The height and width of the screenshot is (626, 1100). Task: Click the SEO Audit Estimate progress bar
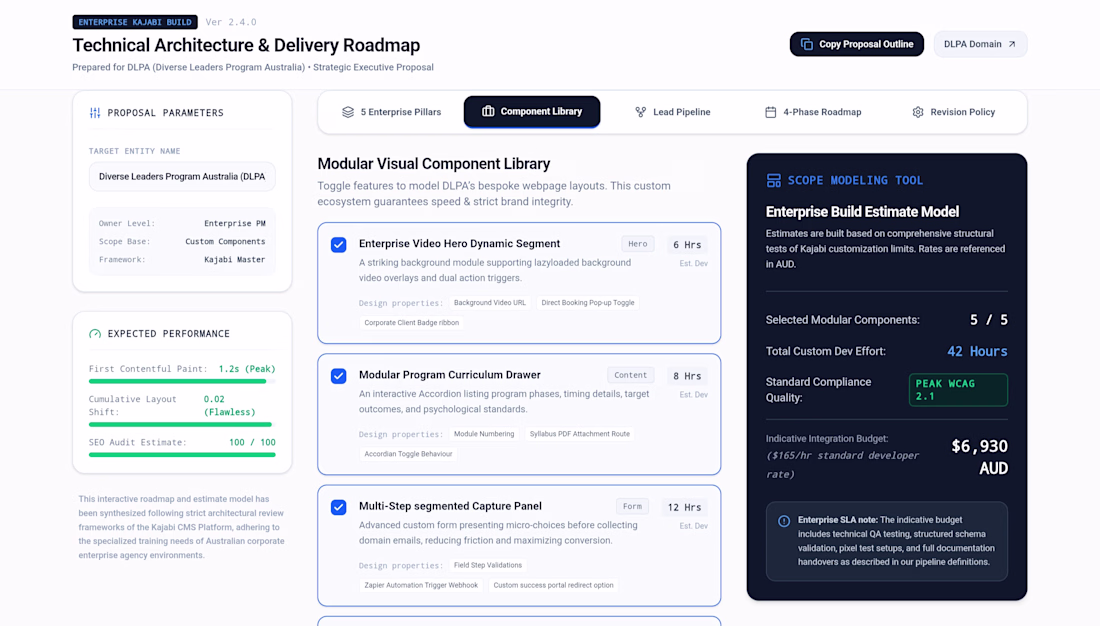[182, 455]
